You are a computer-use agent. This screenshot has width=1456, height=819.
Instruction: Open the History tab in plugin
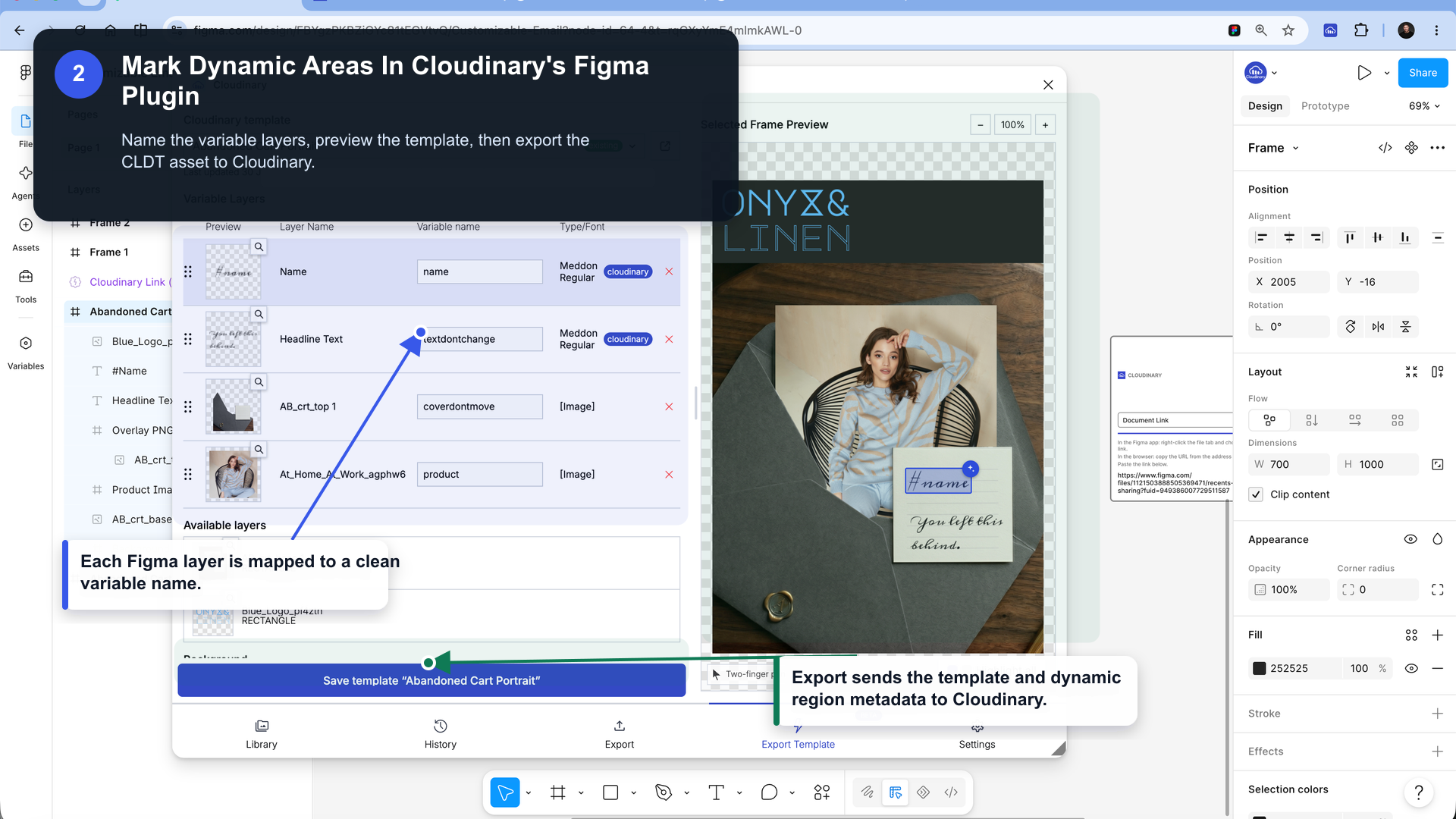pos(441,734)
